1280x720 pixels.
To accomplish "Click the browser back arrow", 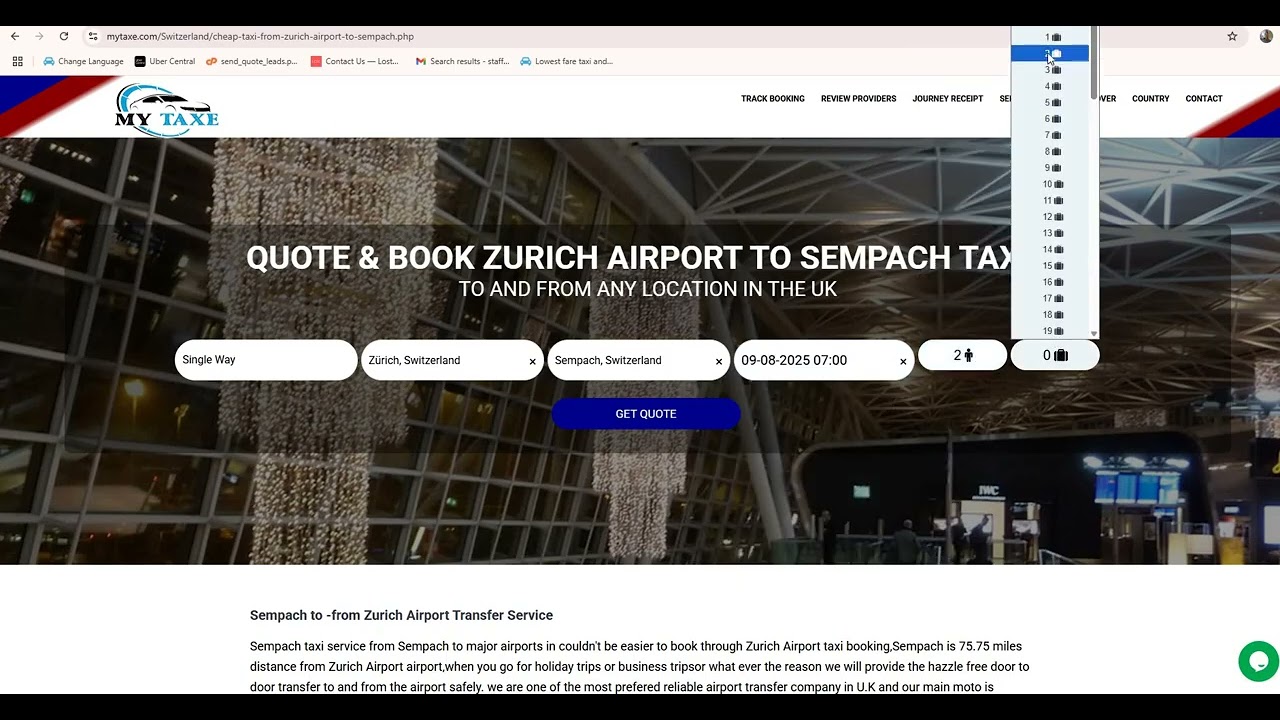I will (x=15, y=36).
